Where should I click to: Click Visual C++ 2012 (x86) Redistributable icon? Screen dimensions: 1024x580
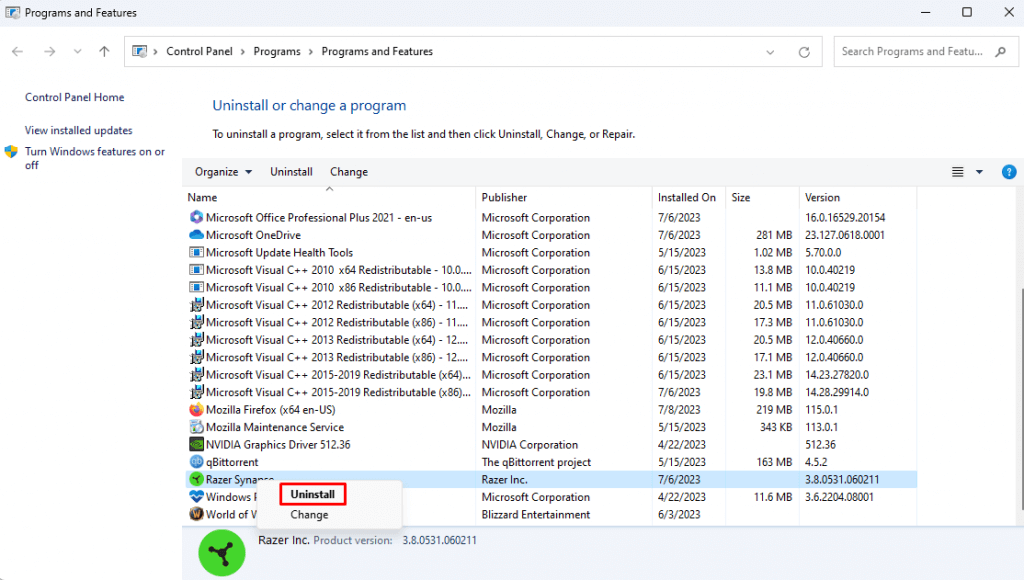196,322
